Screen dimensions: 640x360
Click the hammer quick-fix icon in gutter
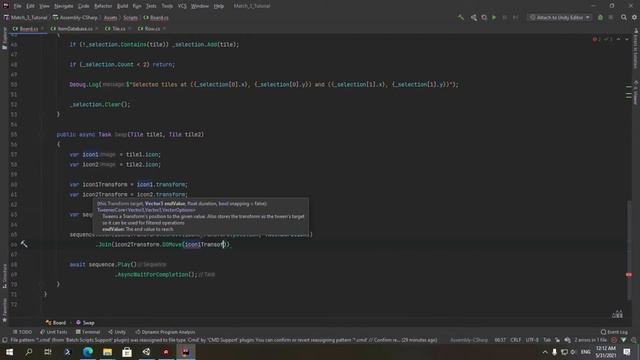coord(24,244)
